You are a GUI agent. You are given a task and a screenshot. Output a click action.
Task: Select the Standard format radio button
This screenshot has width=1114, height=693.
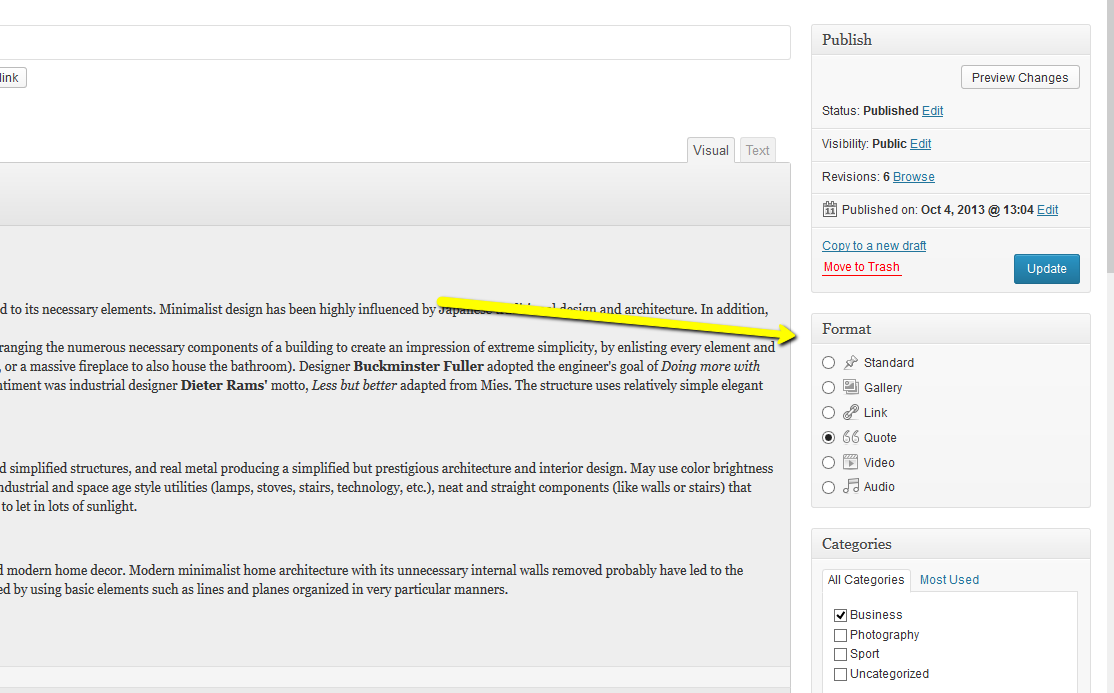click(828, 363)
